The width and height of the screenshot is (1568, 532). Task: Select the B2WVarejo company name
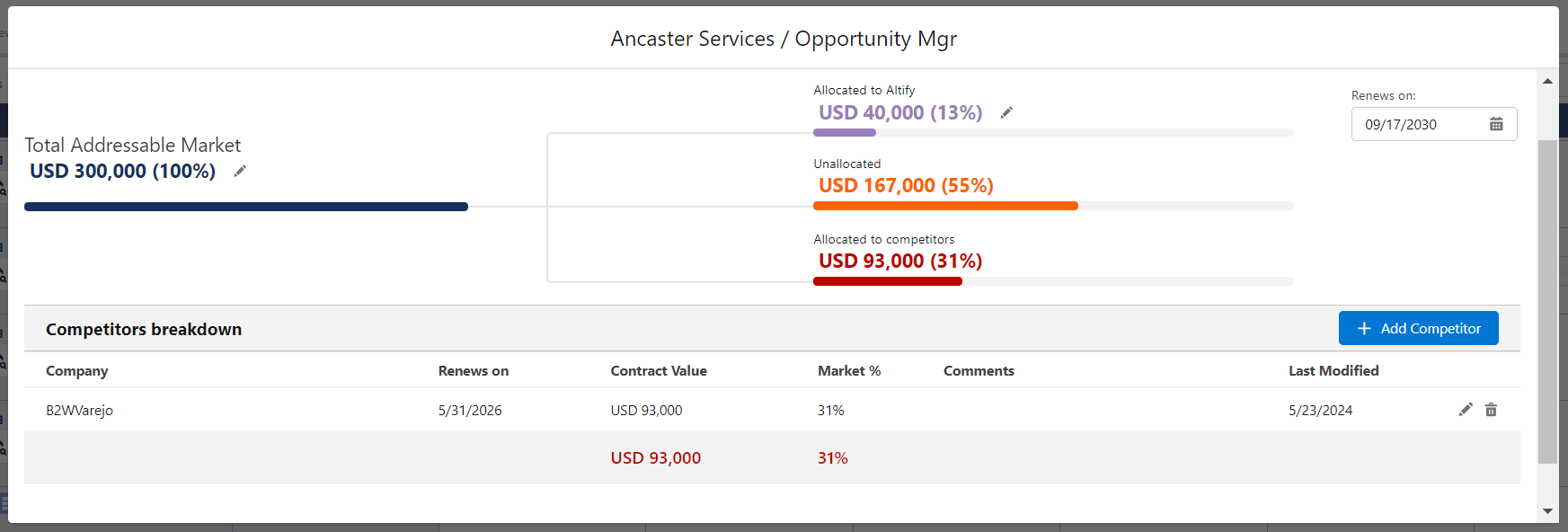[80, 410]
